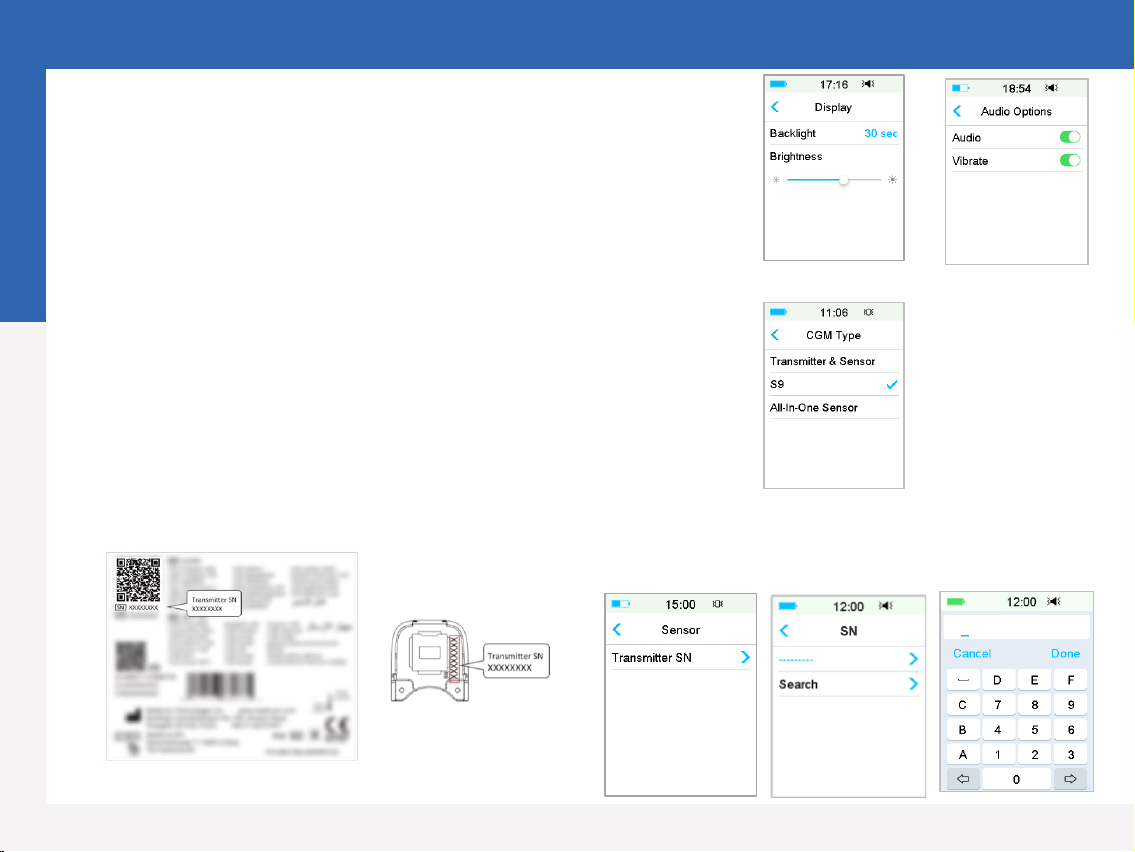Go back from the Sensor screen

click(617, 630)
